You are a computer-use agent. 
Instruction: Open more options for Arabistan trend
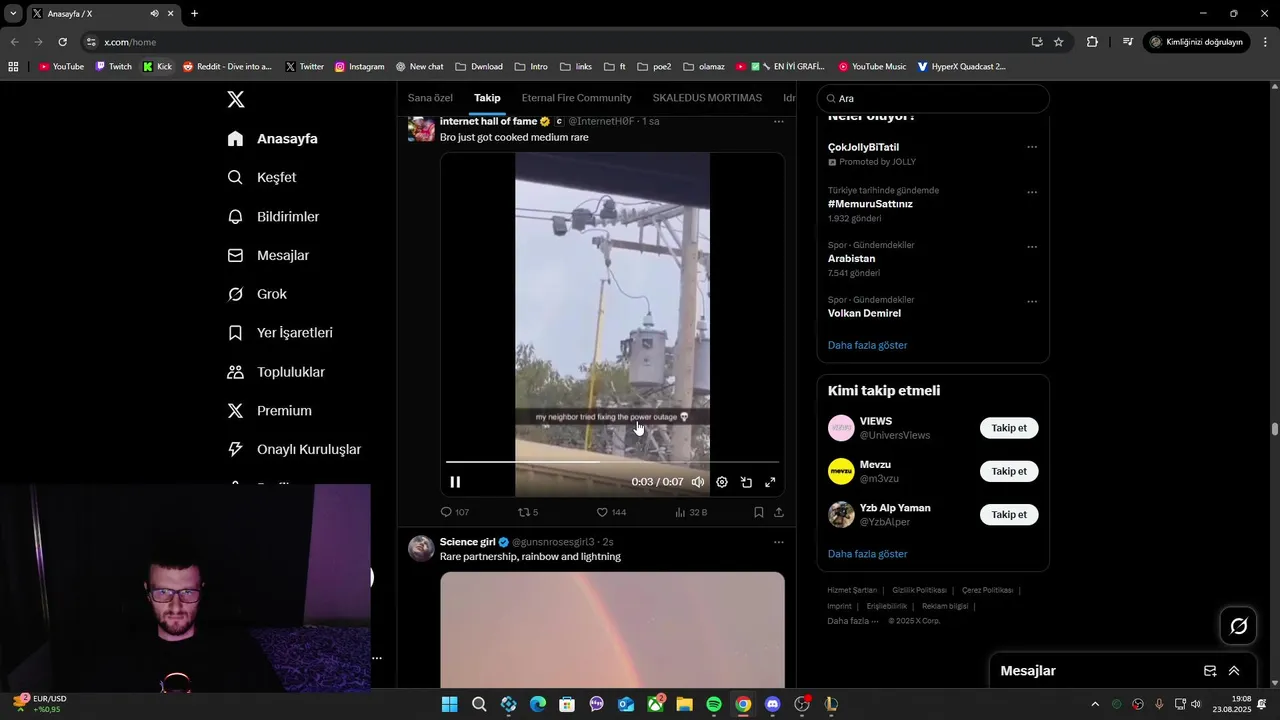(1032, 247)
